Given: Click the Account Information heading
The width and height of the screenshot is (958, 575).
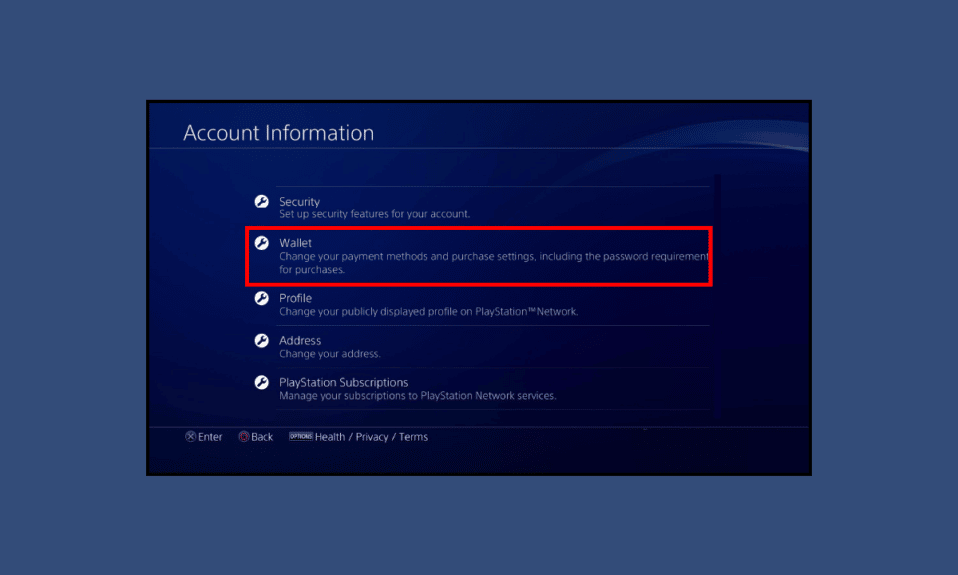Looking at the screenshot, I should (279, 133).
